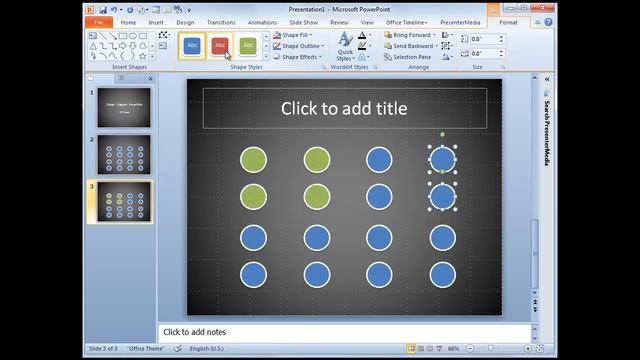Click the Undo icon

click(x=114, y=9)
